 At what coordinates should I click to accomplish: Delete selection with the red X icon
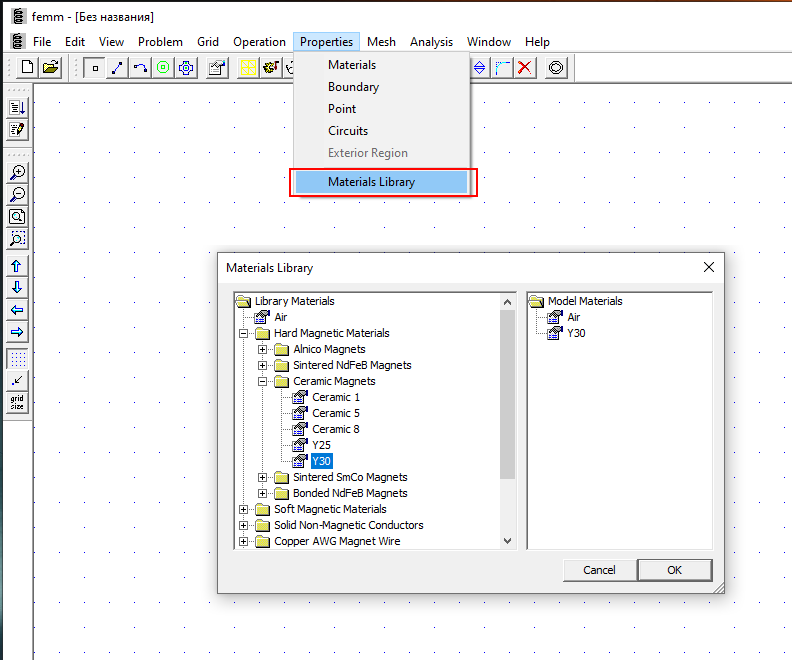pos(525,68)
